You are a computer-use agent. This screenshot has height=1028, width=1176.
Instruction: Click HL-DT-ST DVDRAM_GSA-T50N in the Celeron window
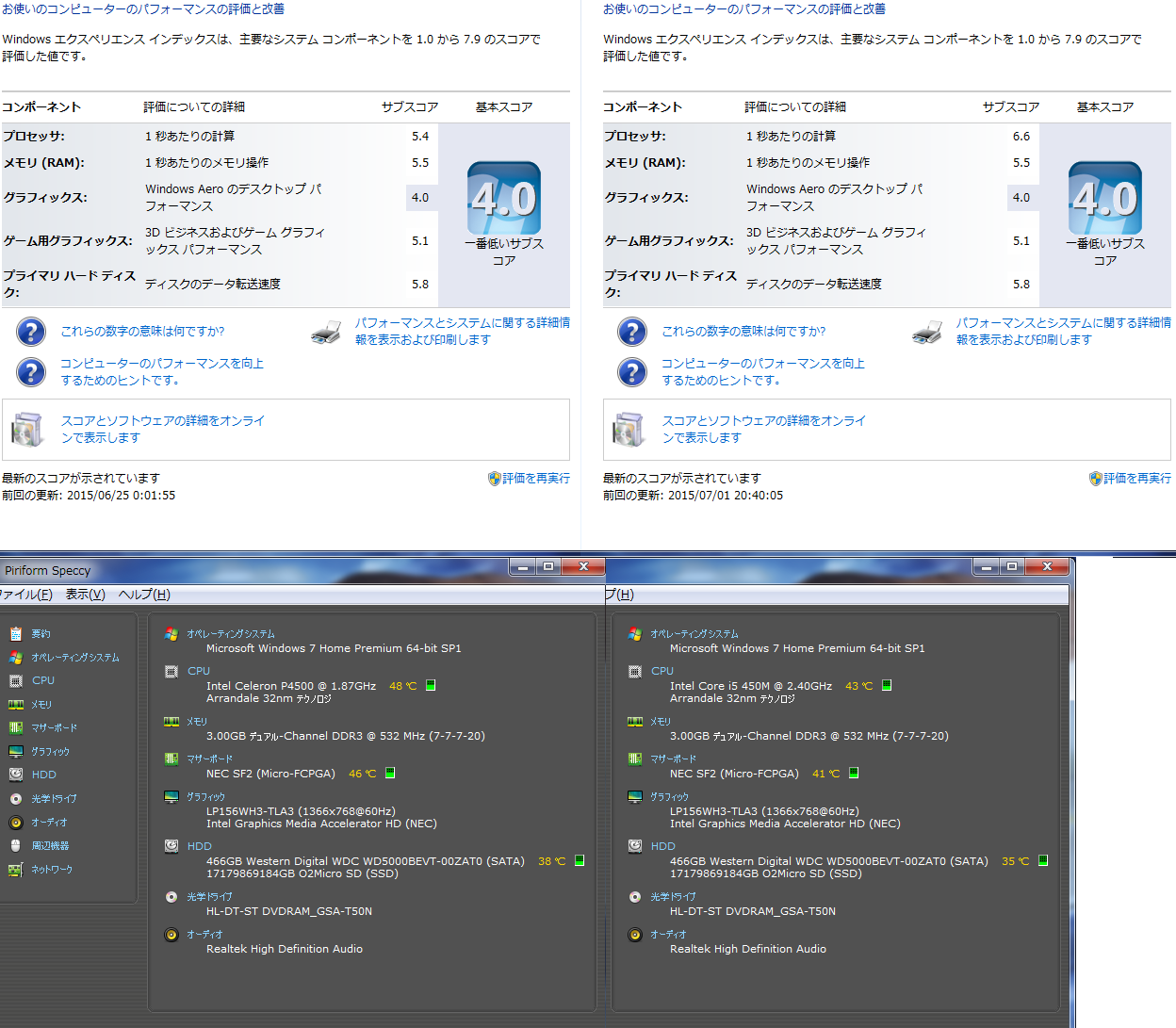pos(289,911)
